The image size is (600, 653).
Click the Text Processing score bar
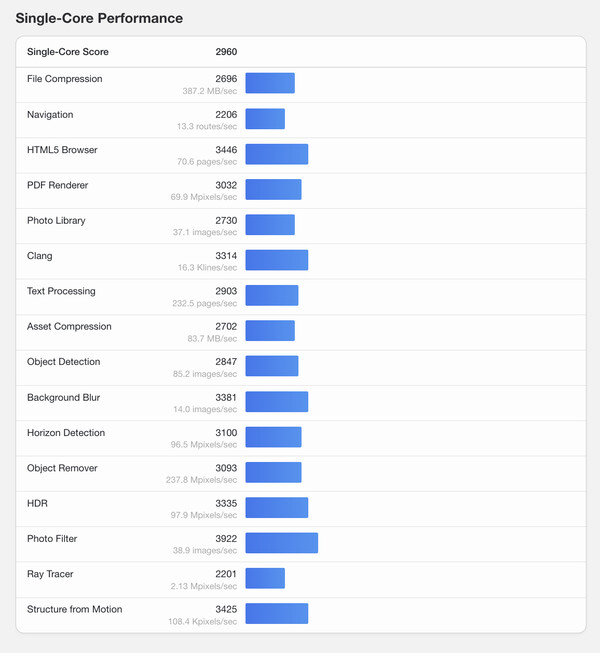tap(272, 296)
